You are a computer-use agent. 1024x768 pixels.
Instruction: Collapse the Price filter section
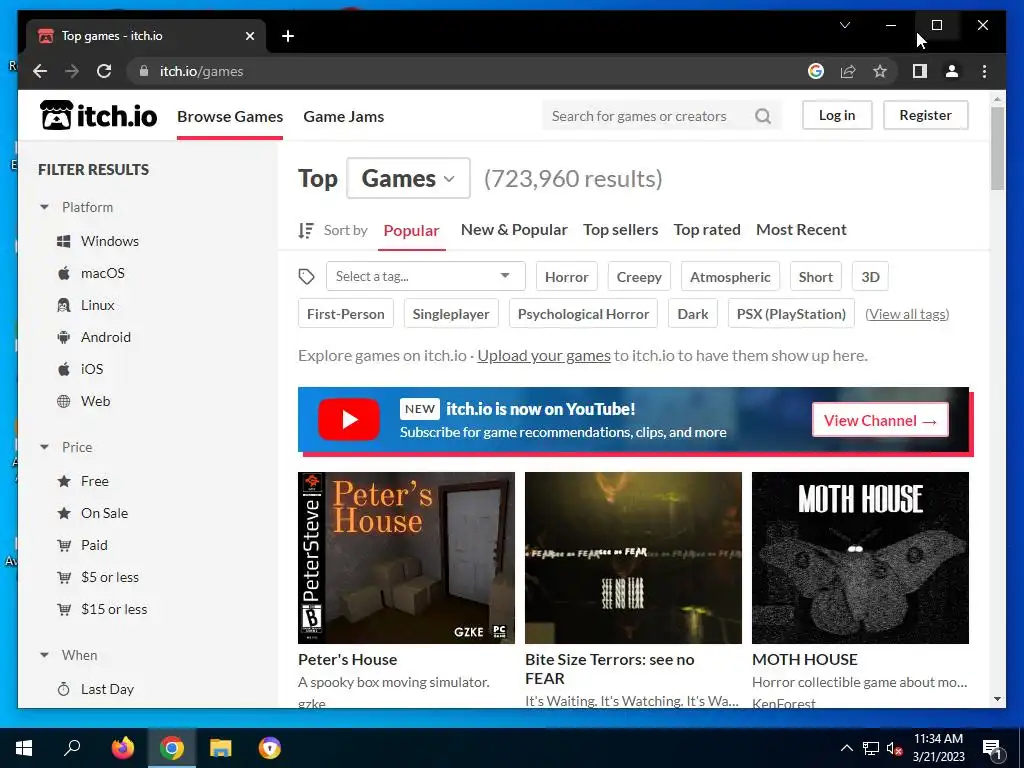(44, 447)
